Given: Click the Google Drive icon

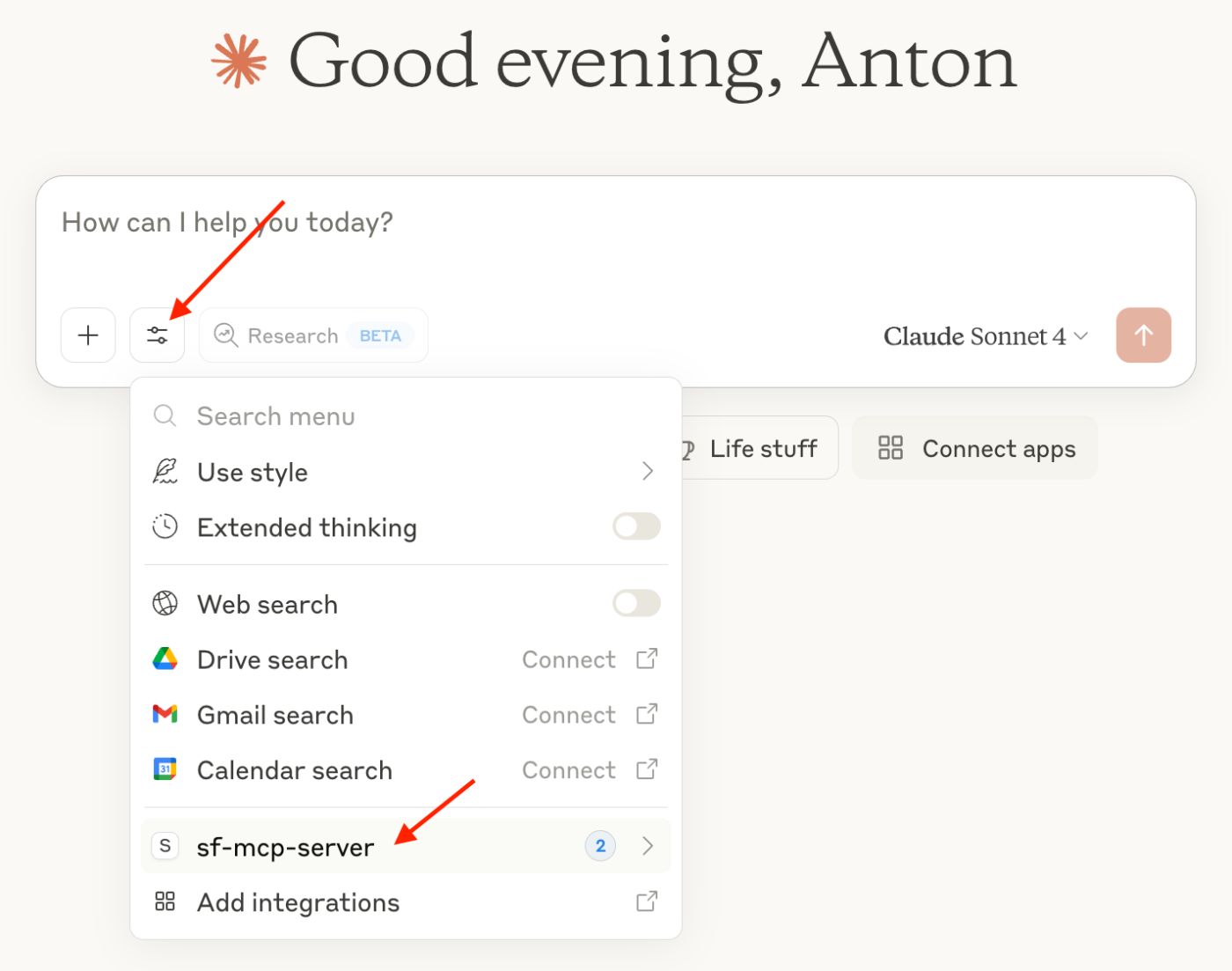Looking at the screenshot, I should coord(165,658).
